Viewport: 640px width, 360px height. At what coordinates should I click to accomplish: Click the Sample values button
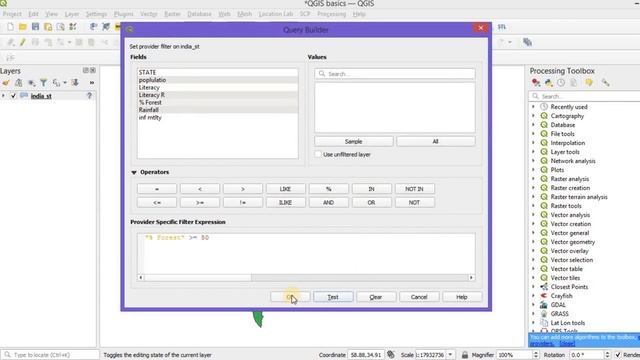coord(353,141)
